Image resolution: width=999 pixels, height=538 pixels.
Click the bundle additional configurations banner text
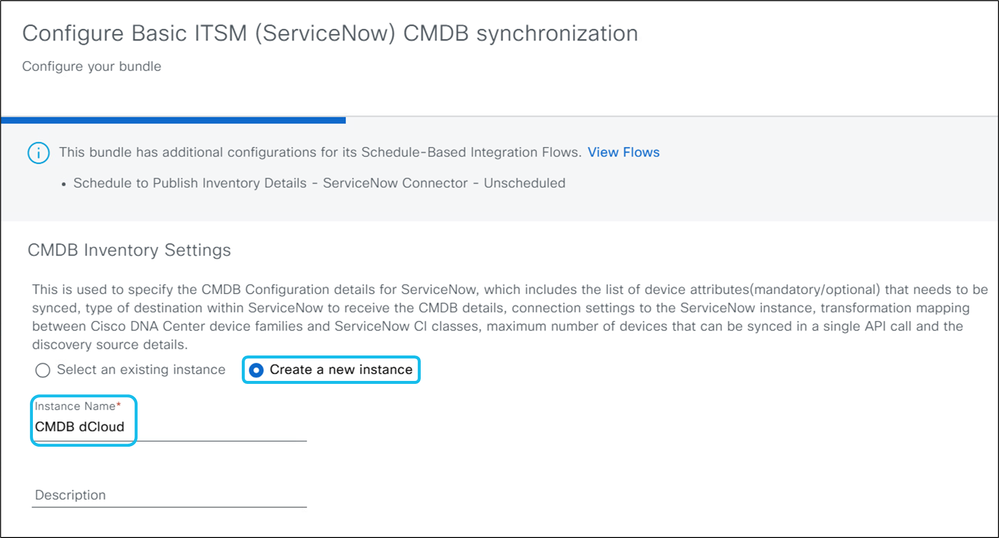pyautogui.click(x=320, y=152)
